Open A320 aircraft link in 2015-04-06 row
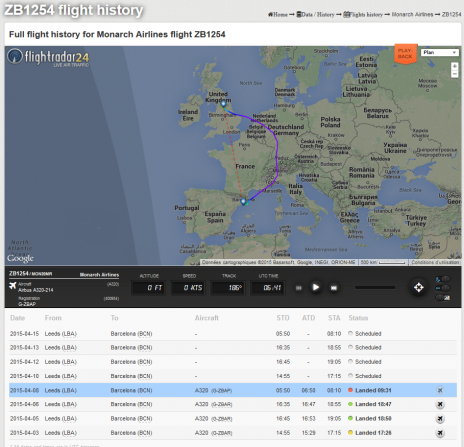Viewport: 464px width, 447px height. pos(213,404)
